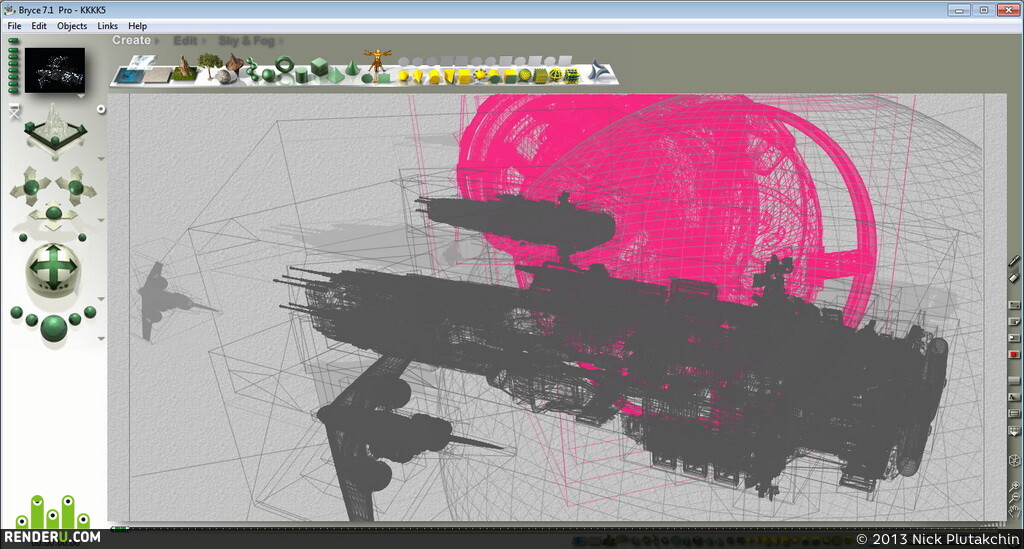Add a stone rock object
The width and height of the screenshot is (1024, 549).
coord(224,77)
